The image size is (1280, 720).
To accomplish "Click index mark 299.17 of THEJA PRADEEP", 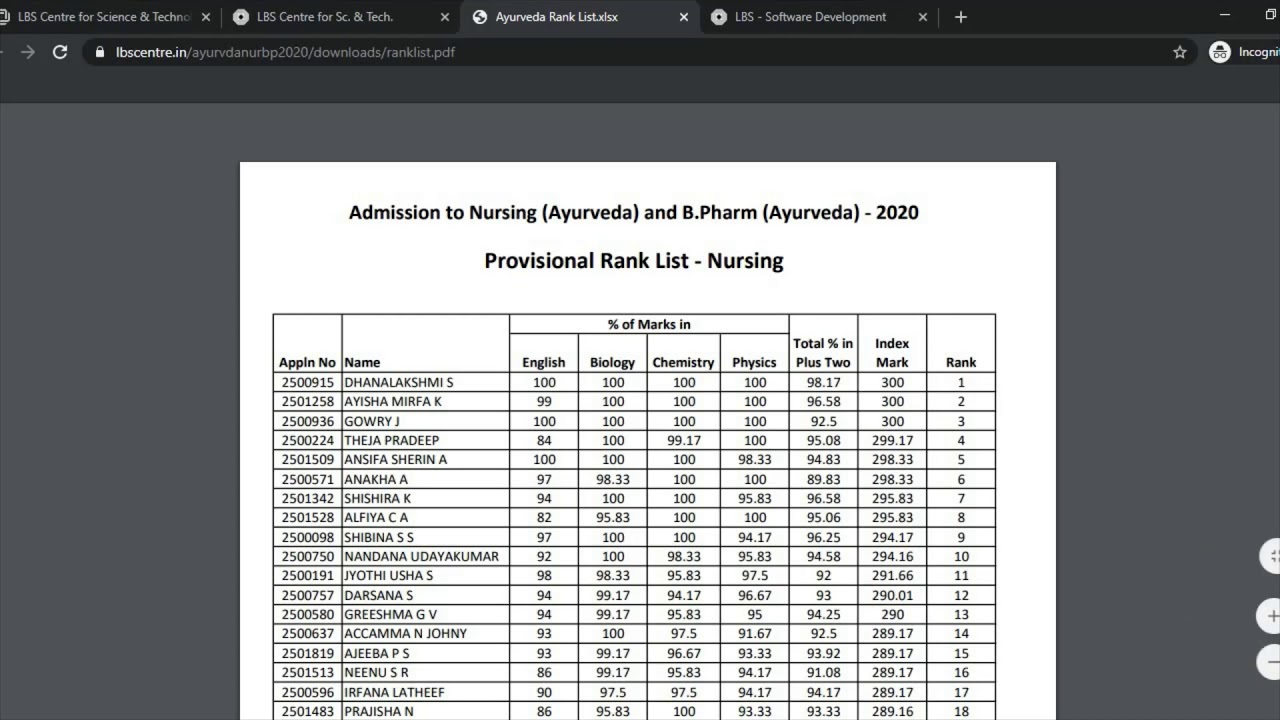I will (x=892, y=440).
